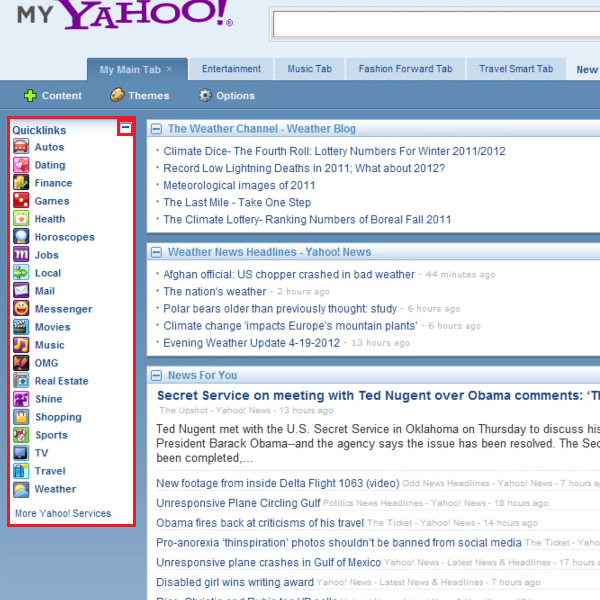Collapse Weather News Headlines module

click(156, 252)
